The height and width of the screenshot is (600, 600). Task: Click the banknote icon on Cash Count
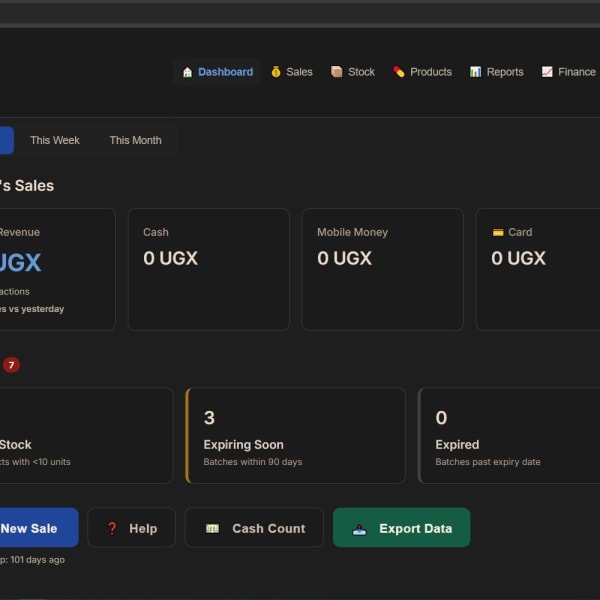[x=212, y=528]
